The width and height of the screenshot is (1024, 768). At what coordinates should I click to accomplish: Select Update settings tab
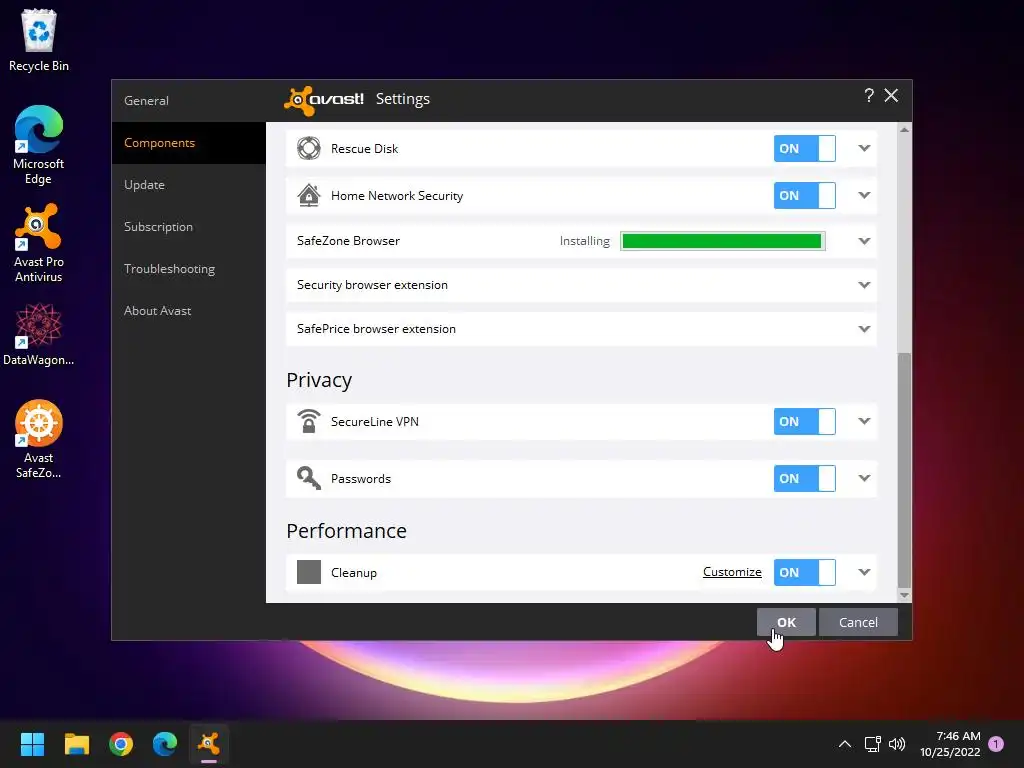[x=189, y=185]
